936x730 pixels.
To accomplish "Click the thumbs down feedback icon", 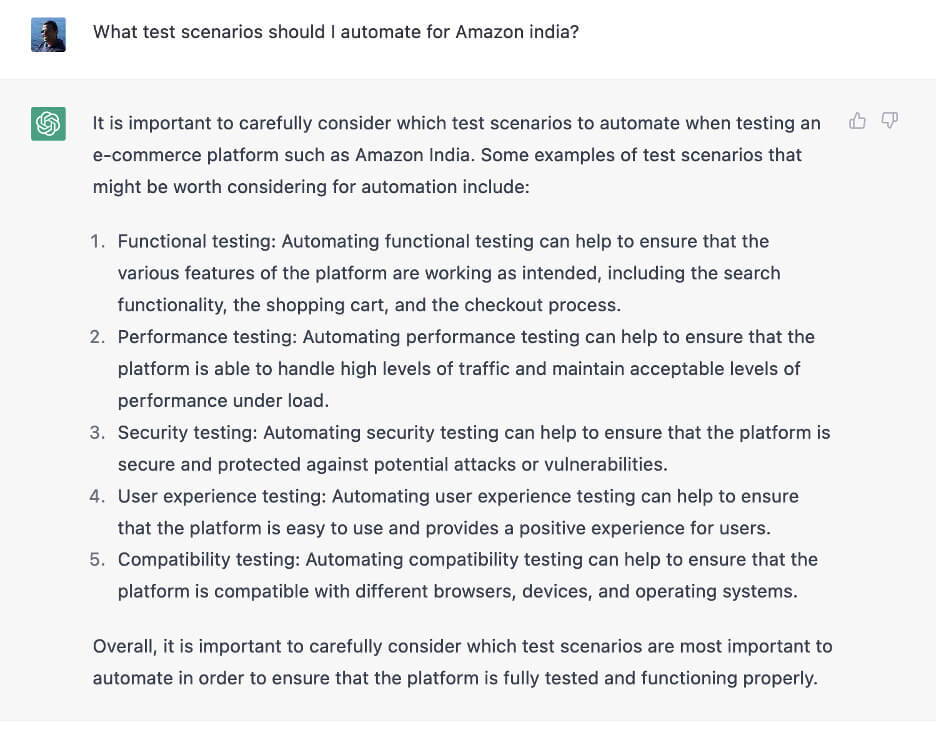I will [x=889, y=122].
